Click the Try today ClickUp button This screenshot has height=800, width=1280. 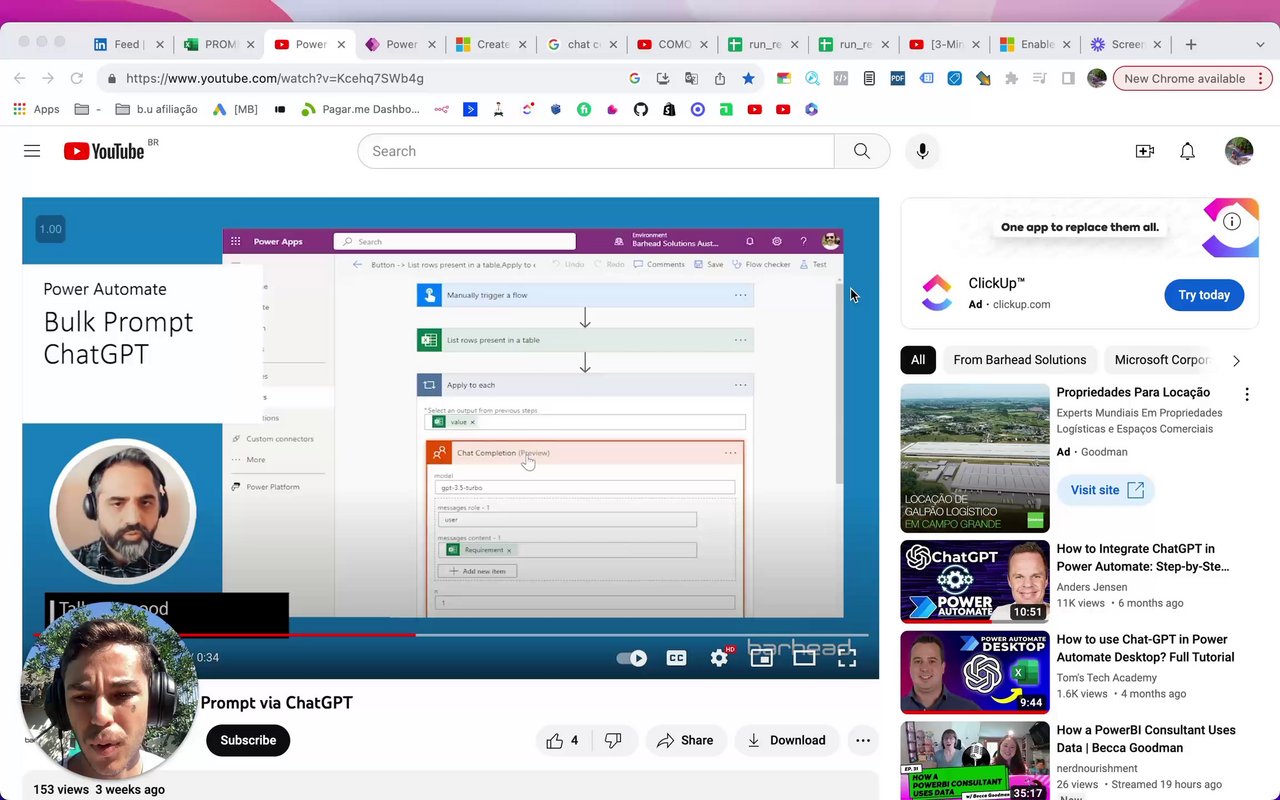pyautogui.click(x=1204, y=295)
